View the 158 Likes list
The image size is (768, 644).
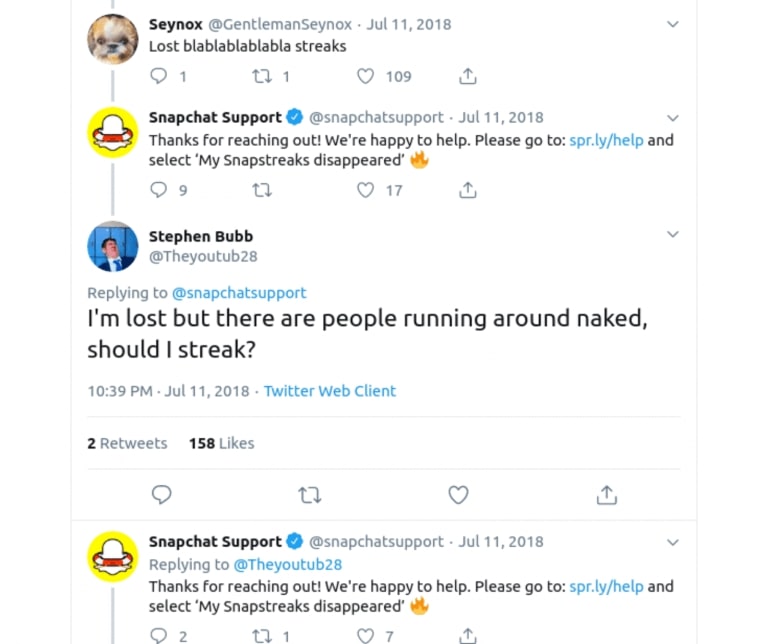click(221, 443)
